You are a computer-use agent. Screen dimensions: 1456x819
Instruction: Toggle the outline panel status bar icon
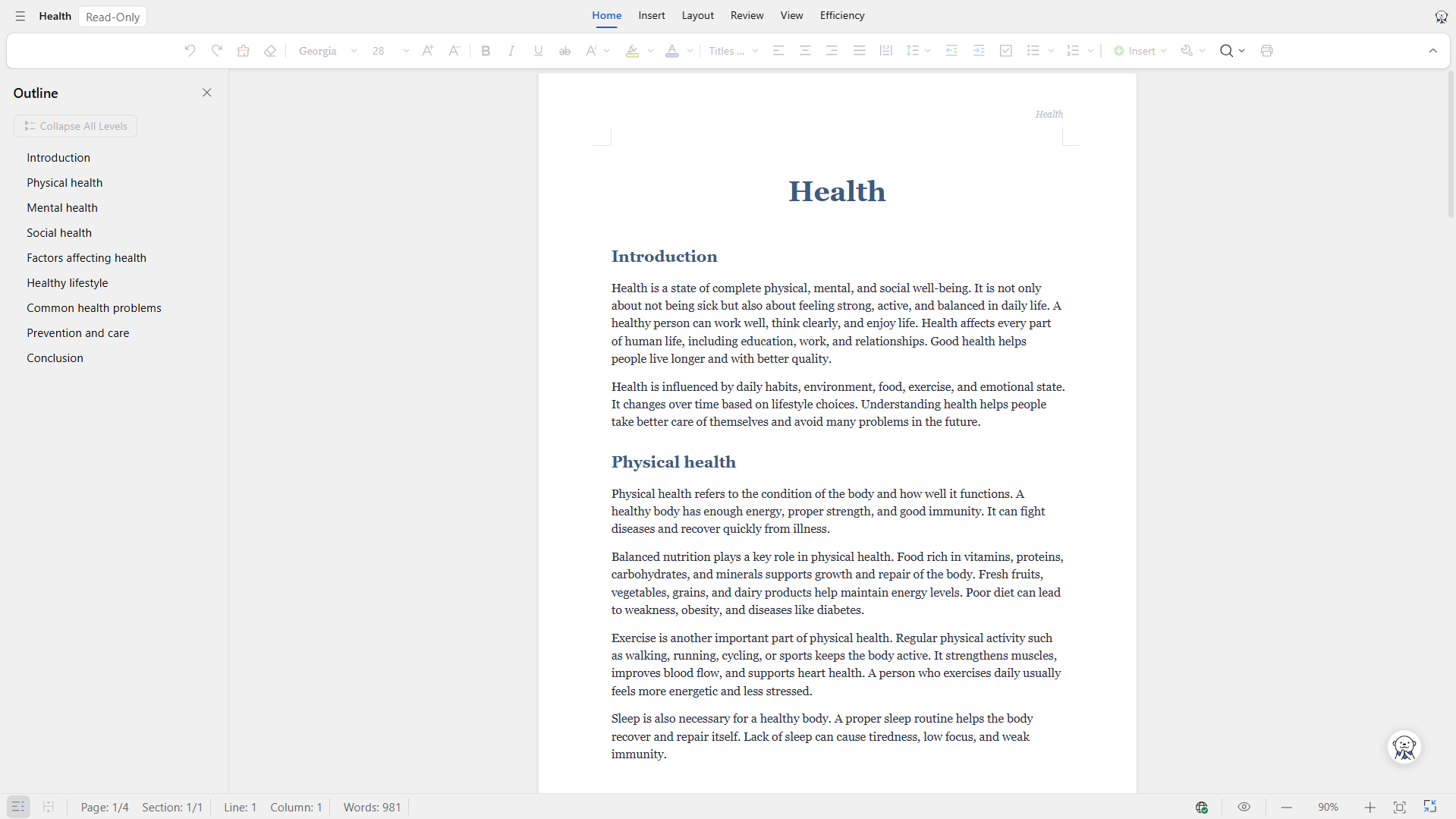[x=18, y=807]
